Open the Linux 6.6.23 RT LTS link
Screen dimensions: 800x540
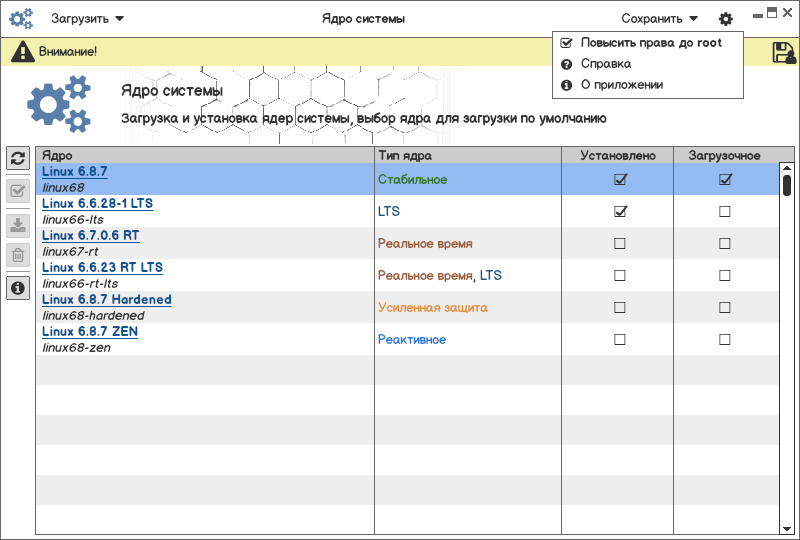102,268
